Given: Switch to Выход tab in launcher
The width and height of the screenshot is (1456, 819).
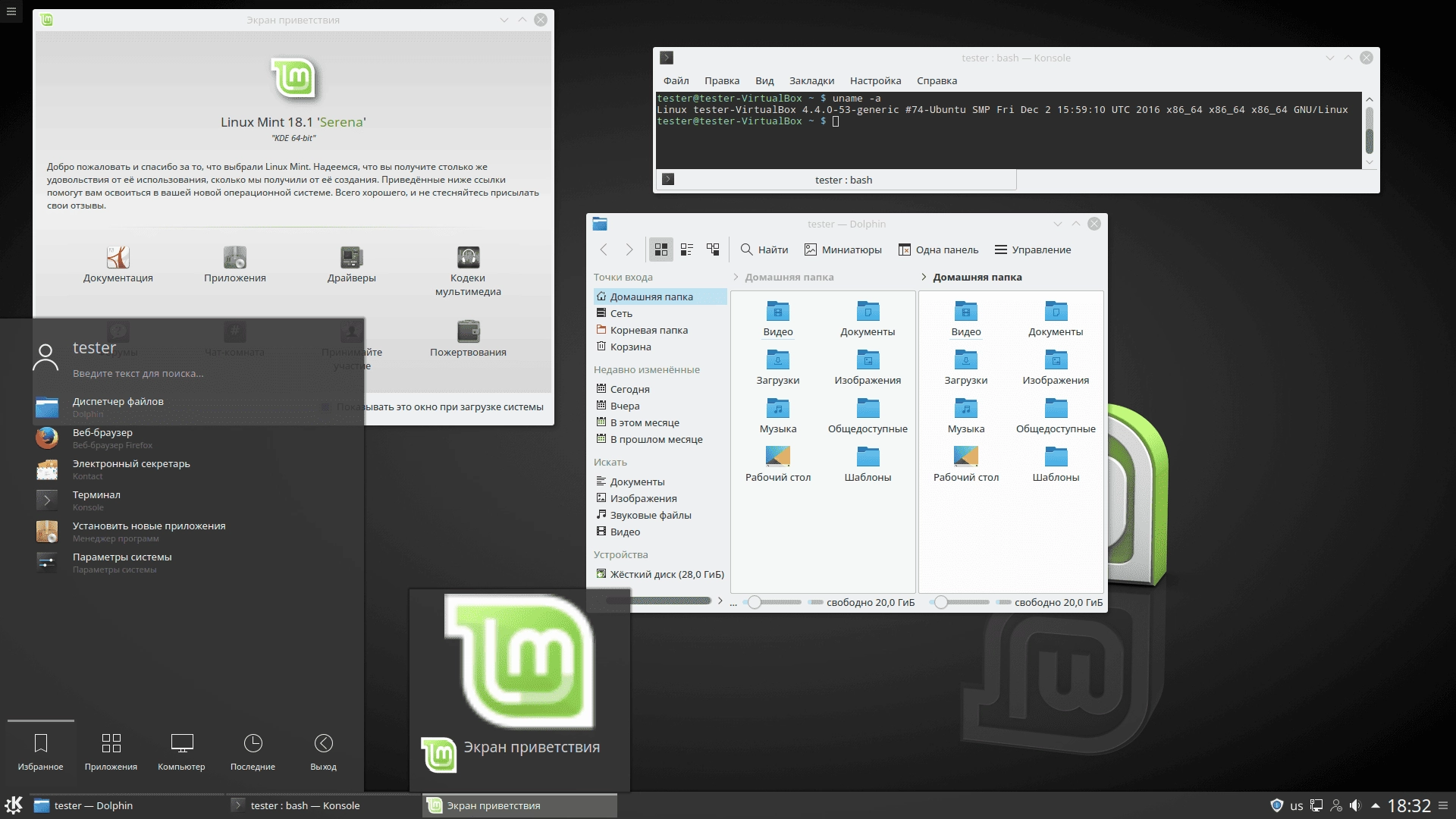Looking at the screenshot, I should [323, 752].
